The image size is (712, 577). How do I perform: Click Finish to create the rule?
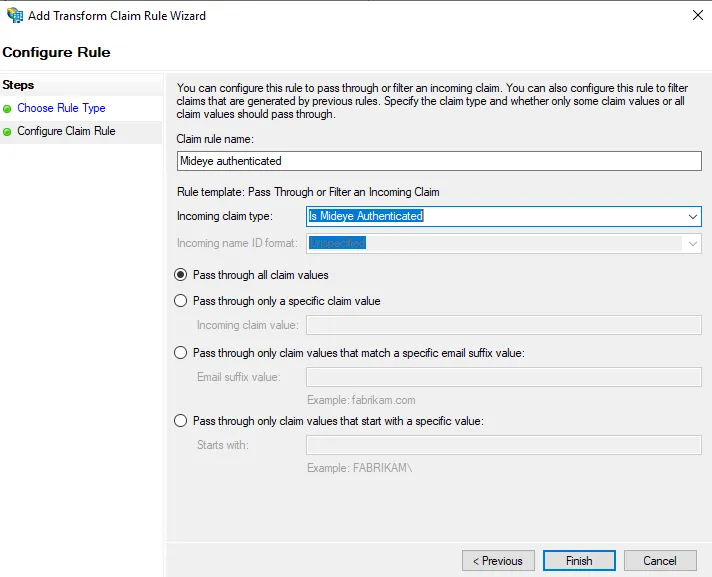[x=579, y=561]
